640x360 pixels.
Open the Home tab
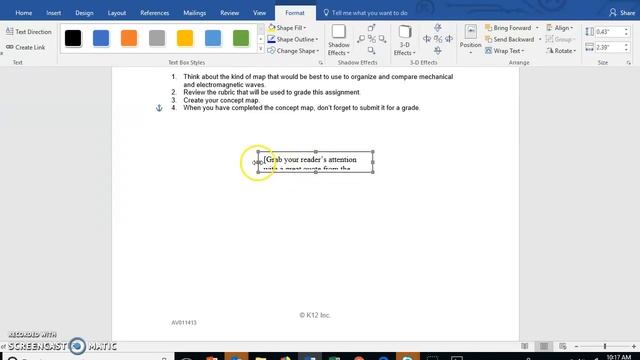coord(24,13)
